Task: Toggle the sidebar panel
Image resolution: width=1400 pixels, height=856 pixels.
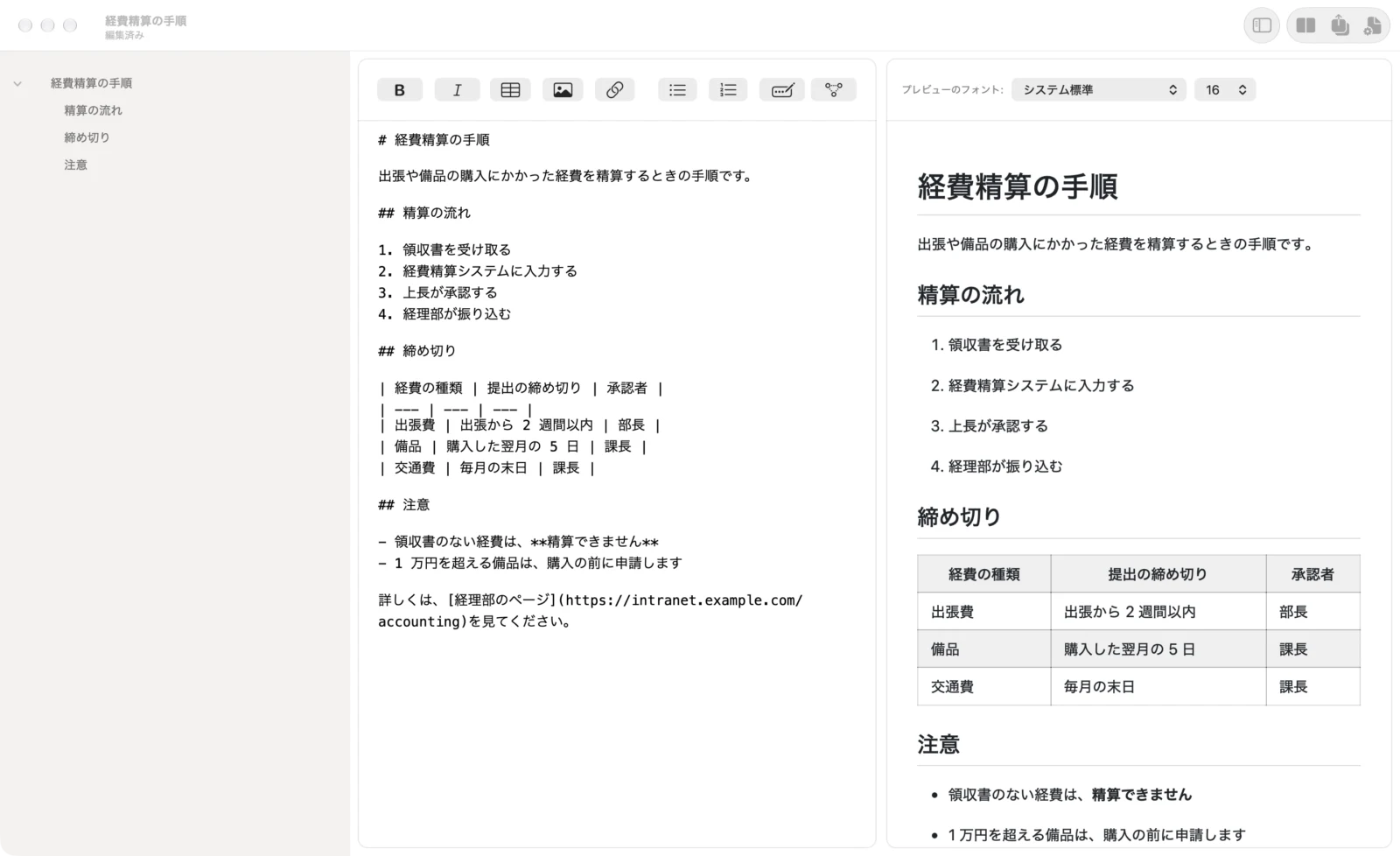Action: point(1262,25)
